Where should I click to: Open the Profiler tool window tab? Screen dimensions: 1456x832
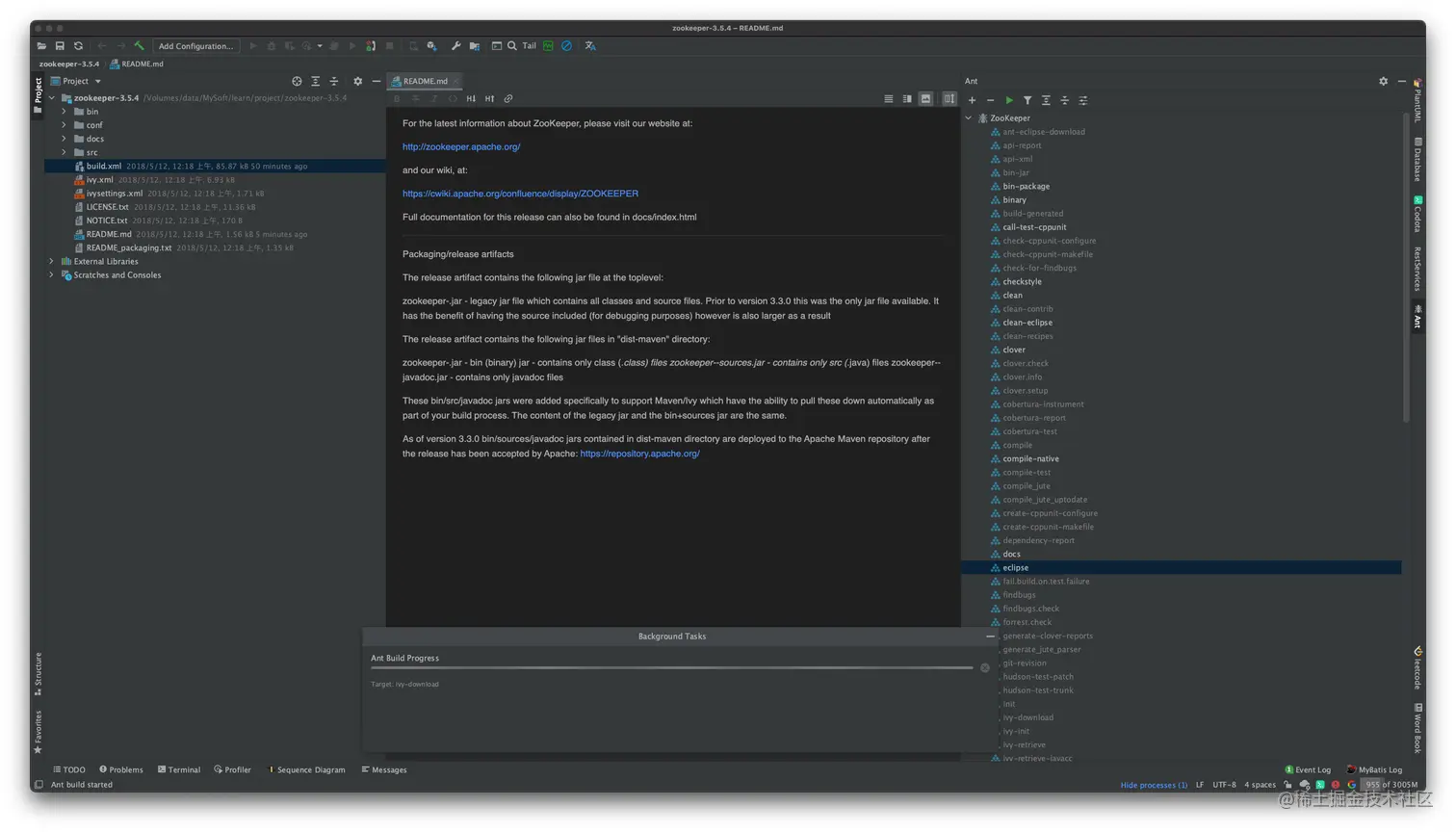(232, 770)
